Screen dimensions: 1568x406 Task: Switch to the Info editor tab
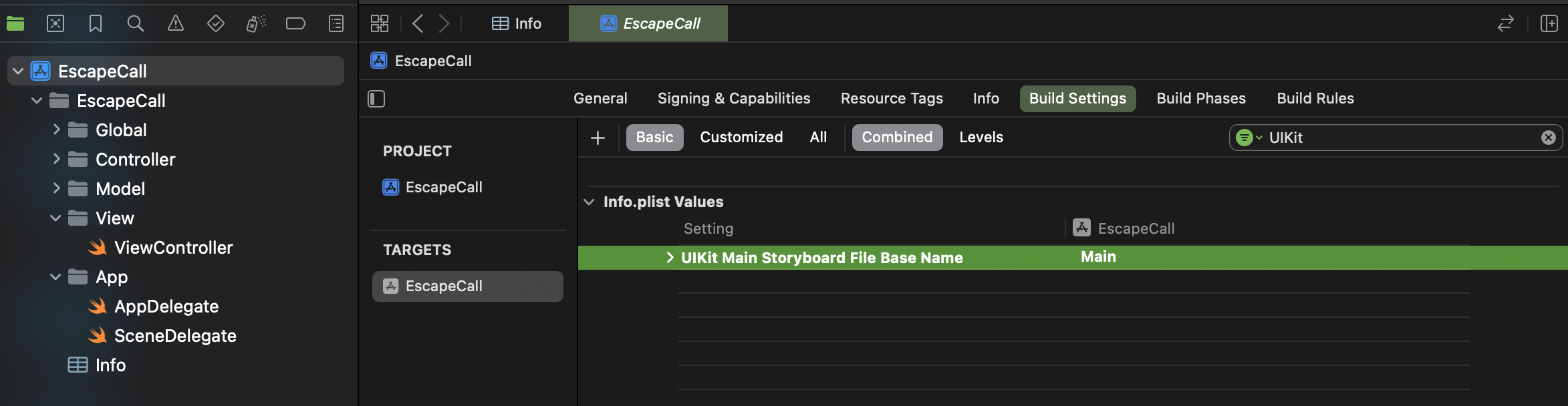pos(517,24)
